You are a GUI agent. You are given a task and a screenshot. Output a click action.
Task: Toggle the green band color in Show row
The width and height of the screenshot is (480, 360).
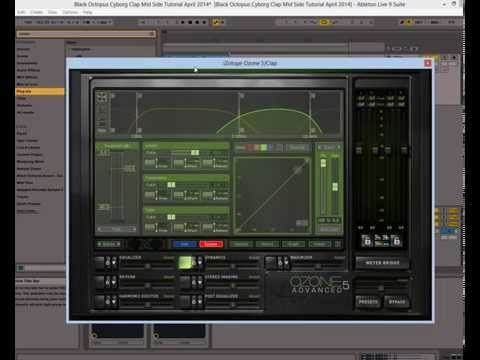point(263,147)
